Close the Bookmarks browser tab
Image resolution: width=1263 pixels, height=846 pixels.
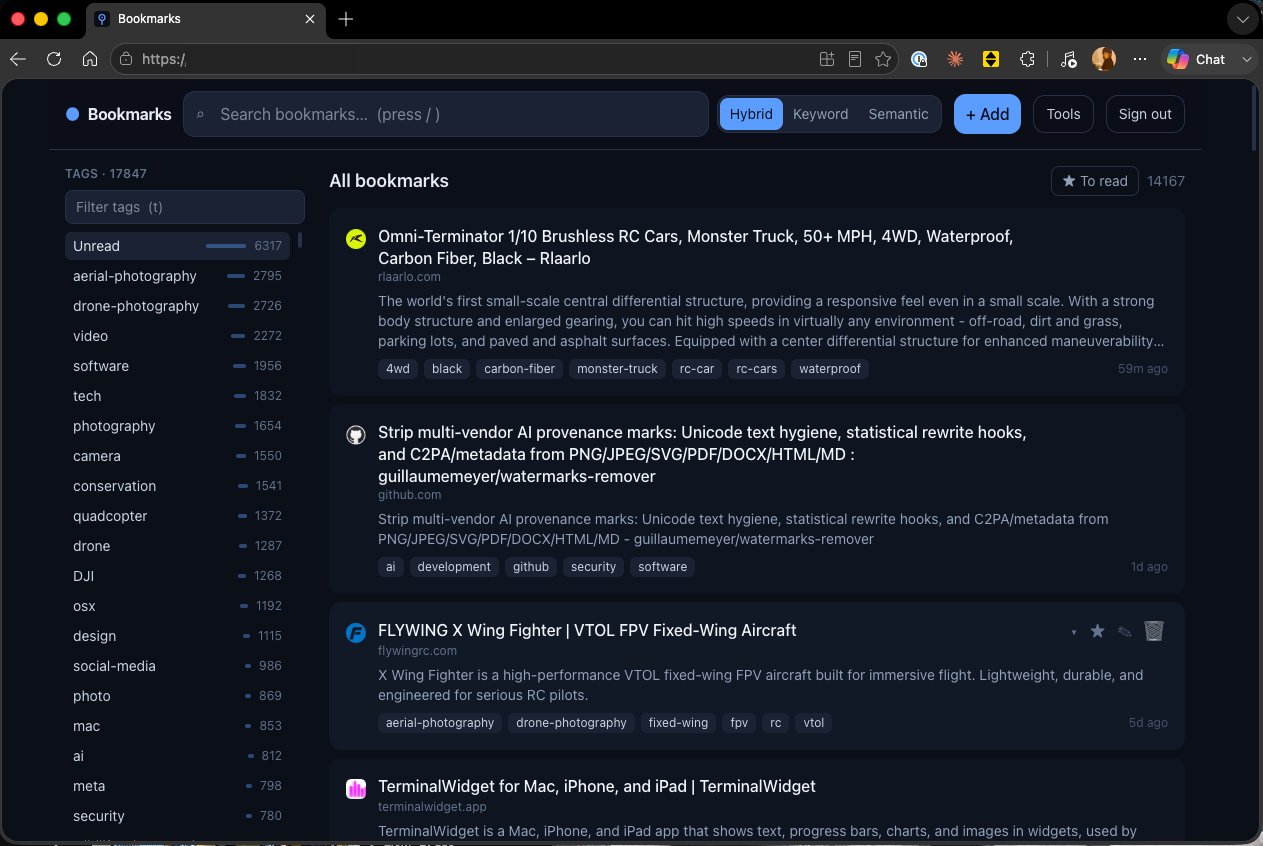311,19
